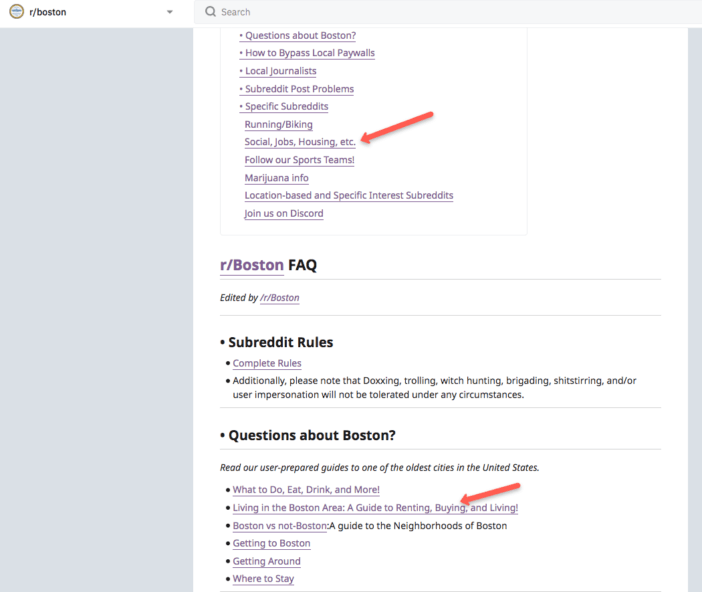Click 'Read our user-prepared guides' intro text
The width and height of the screenshot is (702, 592).
380,468
